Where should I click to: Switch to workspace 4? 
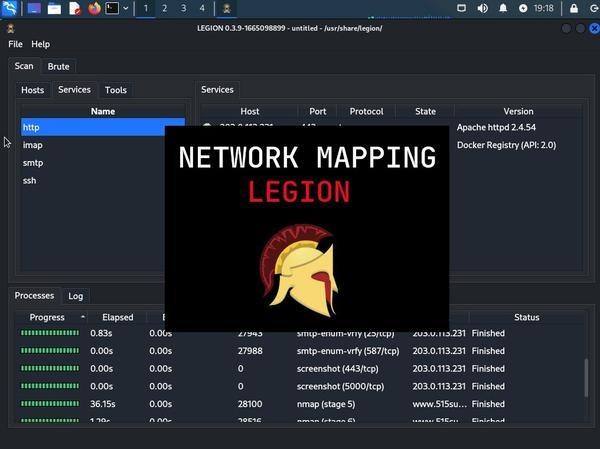(202, 8)
